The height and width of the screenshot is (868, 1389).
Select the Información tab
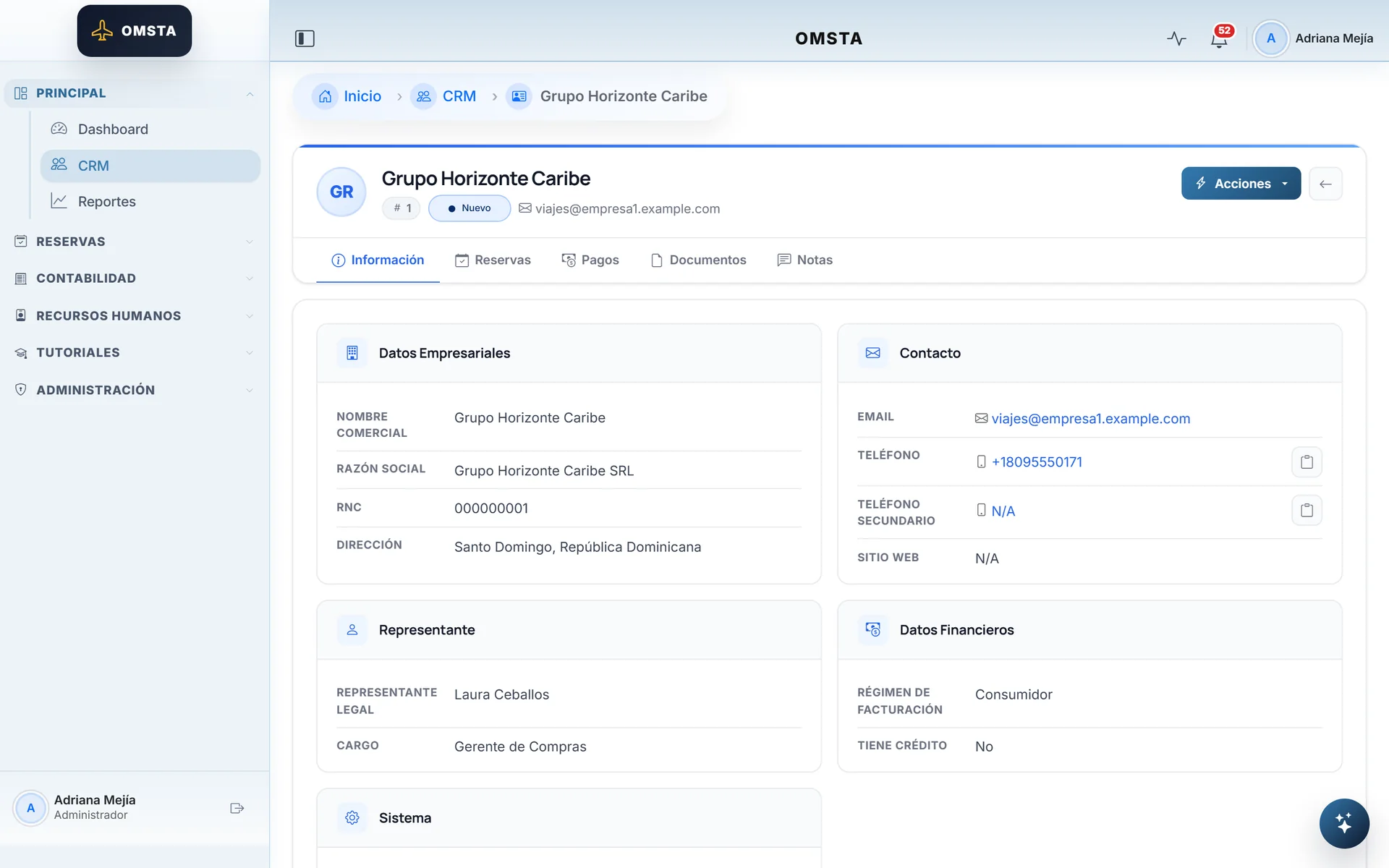tap(378, 260)
